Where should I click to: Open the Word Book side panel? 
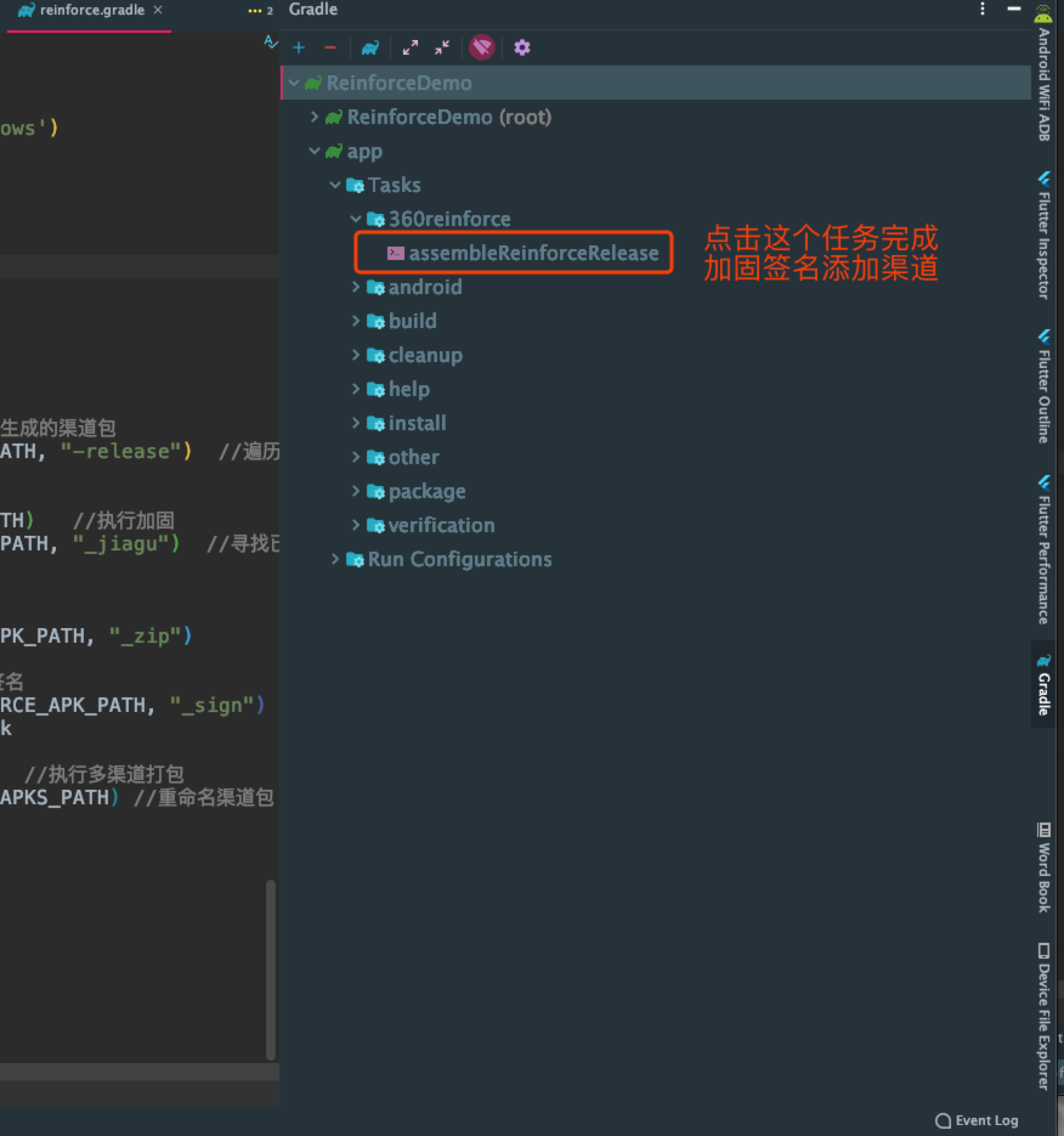click(1044, 867)
